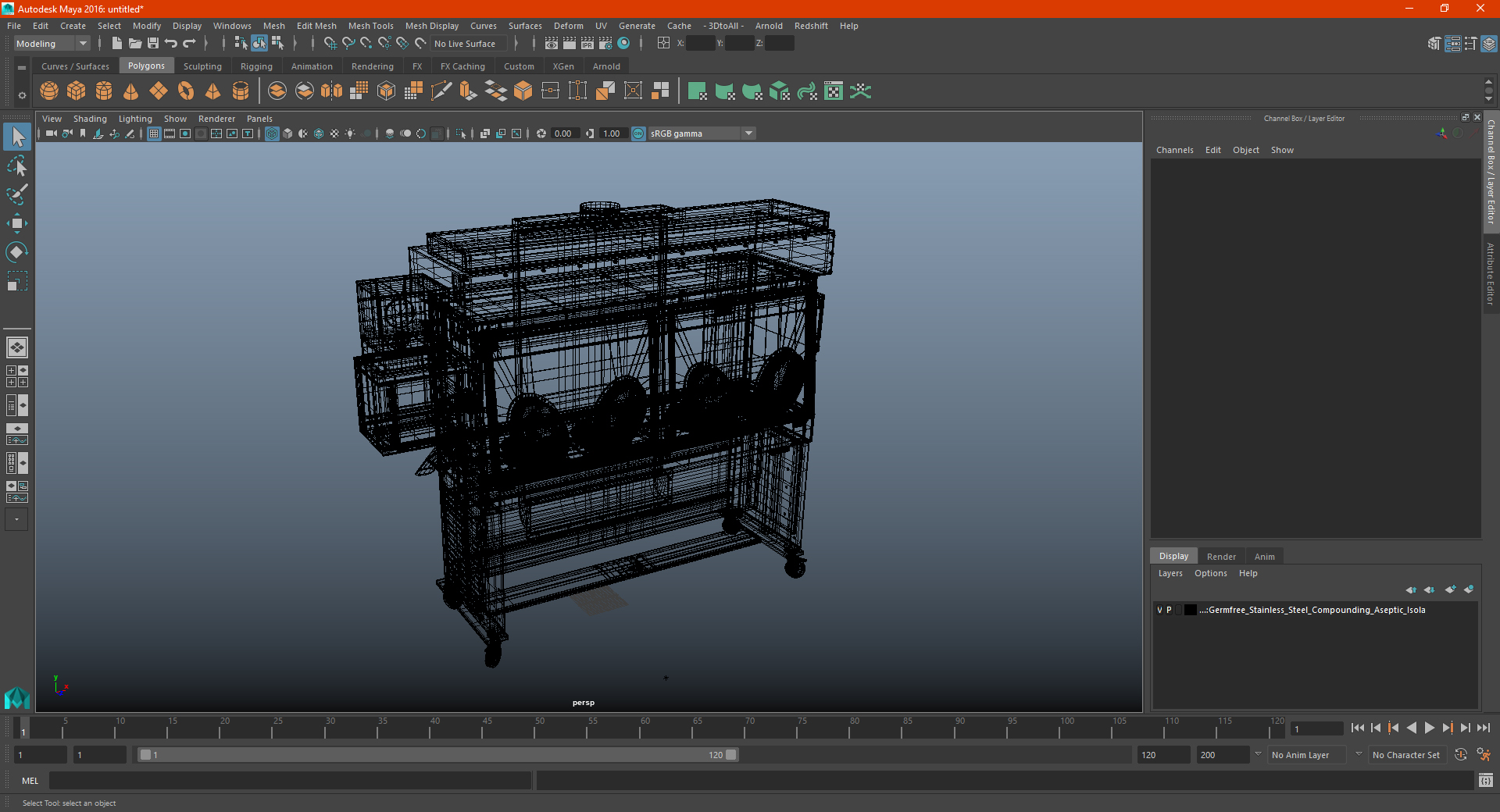Click the New Scene icon
This screenshot has height=812, width=1500.
[x=116, y=44]
